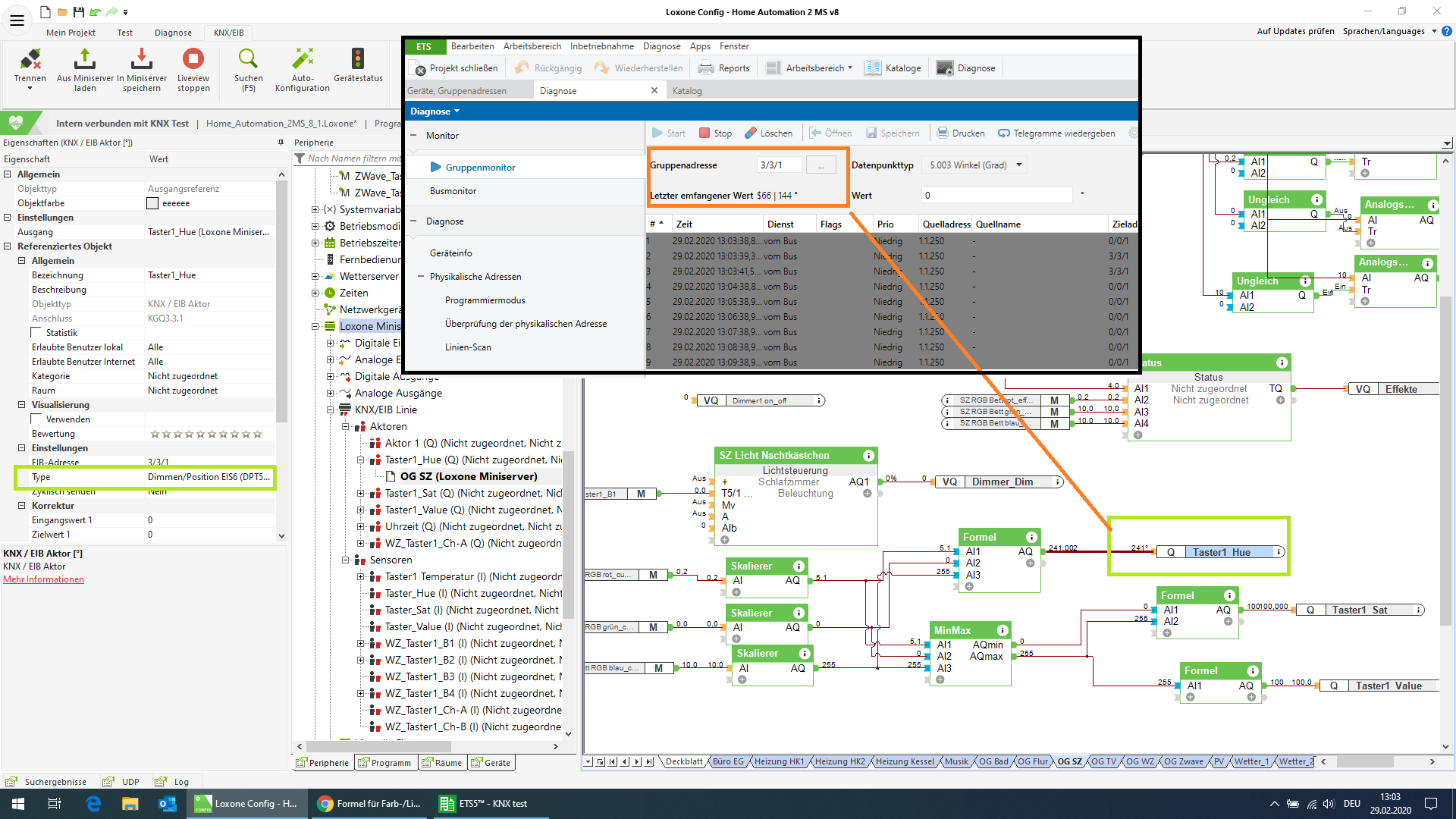Collapse the KNX/EIB Linie tree node

coord(331,410)
